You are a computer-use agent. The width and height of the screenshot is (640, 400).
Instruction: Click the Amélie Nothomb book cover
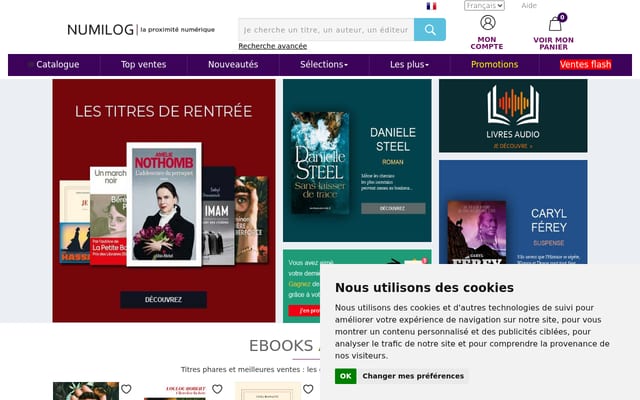point(164,204)
